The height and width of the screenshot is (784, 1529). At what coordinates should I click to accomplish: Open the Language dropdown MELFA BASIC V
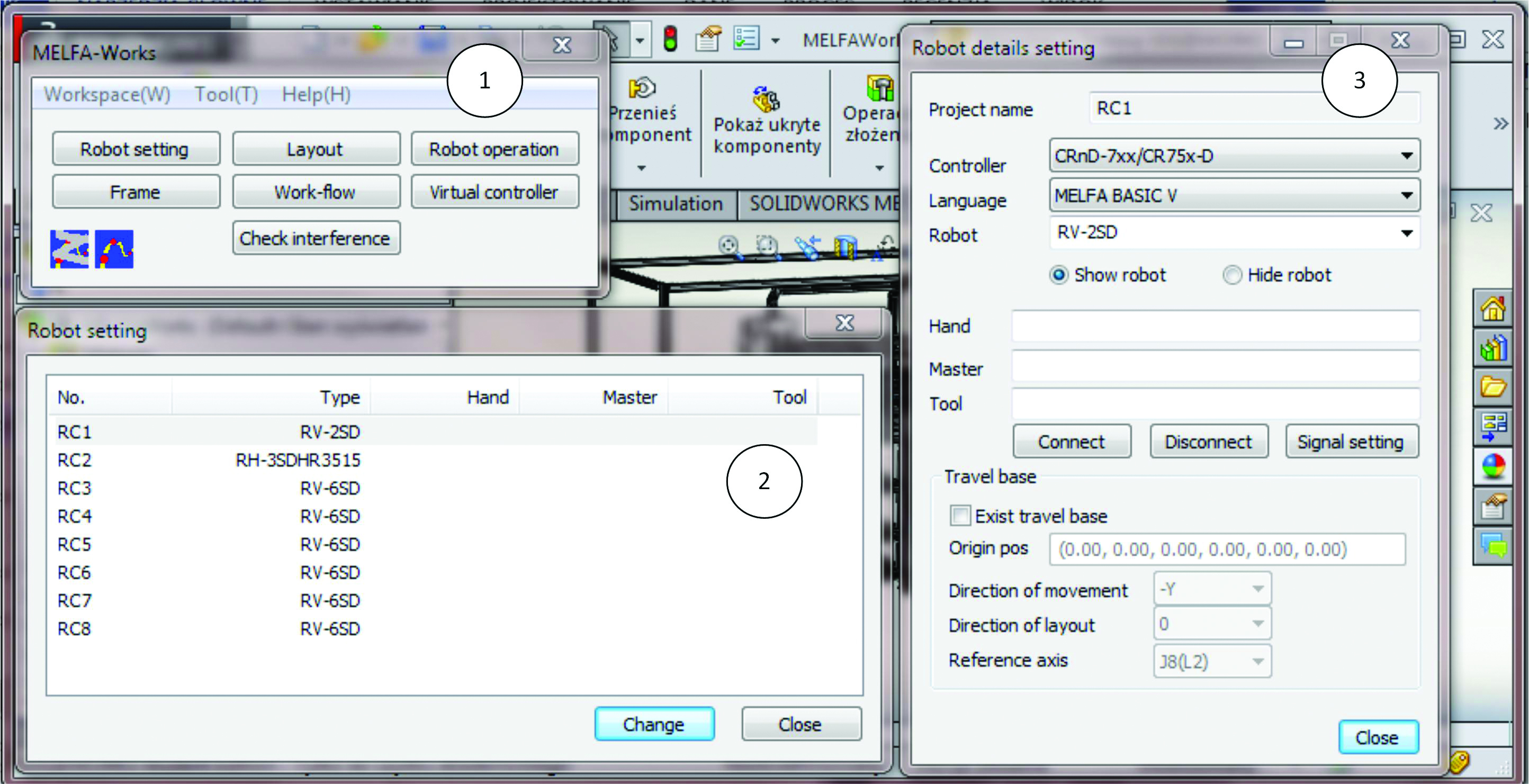point(1235,195)
